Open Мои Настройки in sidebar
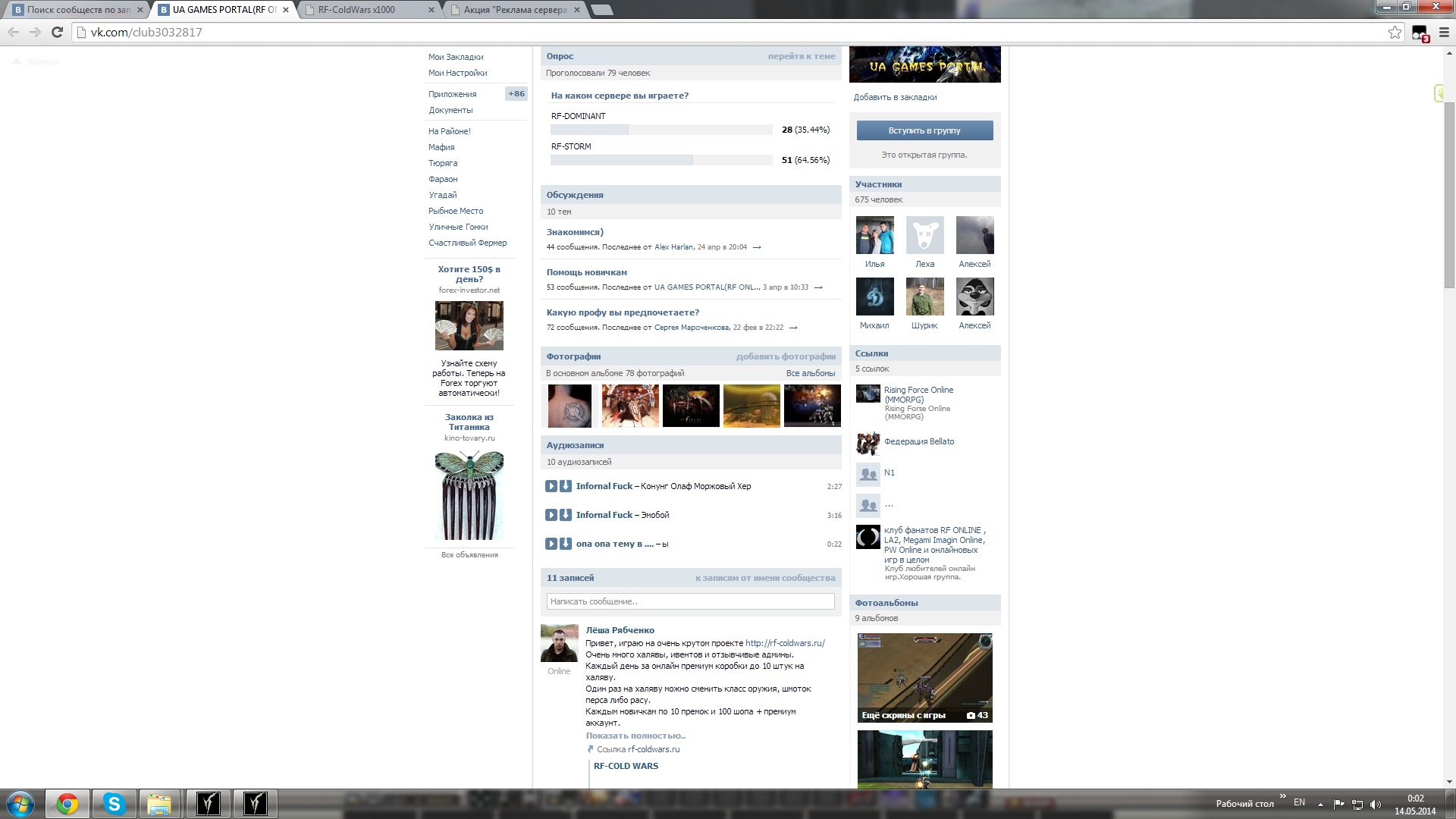The image size is (1456, 819). coord(458,73)
